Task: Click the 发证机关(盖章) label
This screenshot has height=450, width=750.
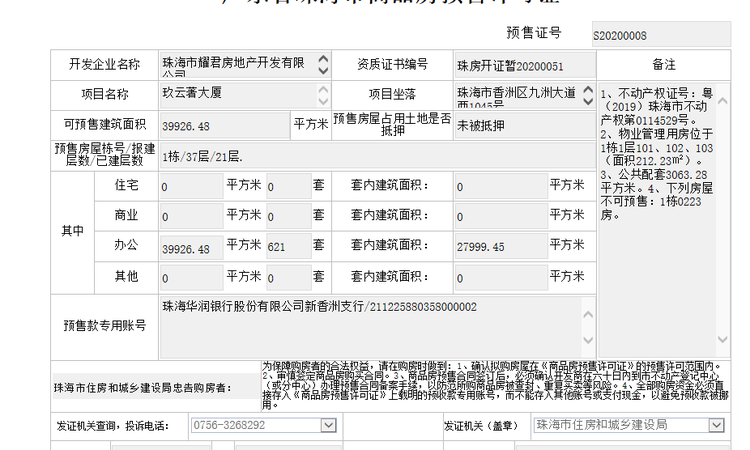Action: click(482, 426)
